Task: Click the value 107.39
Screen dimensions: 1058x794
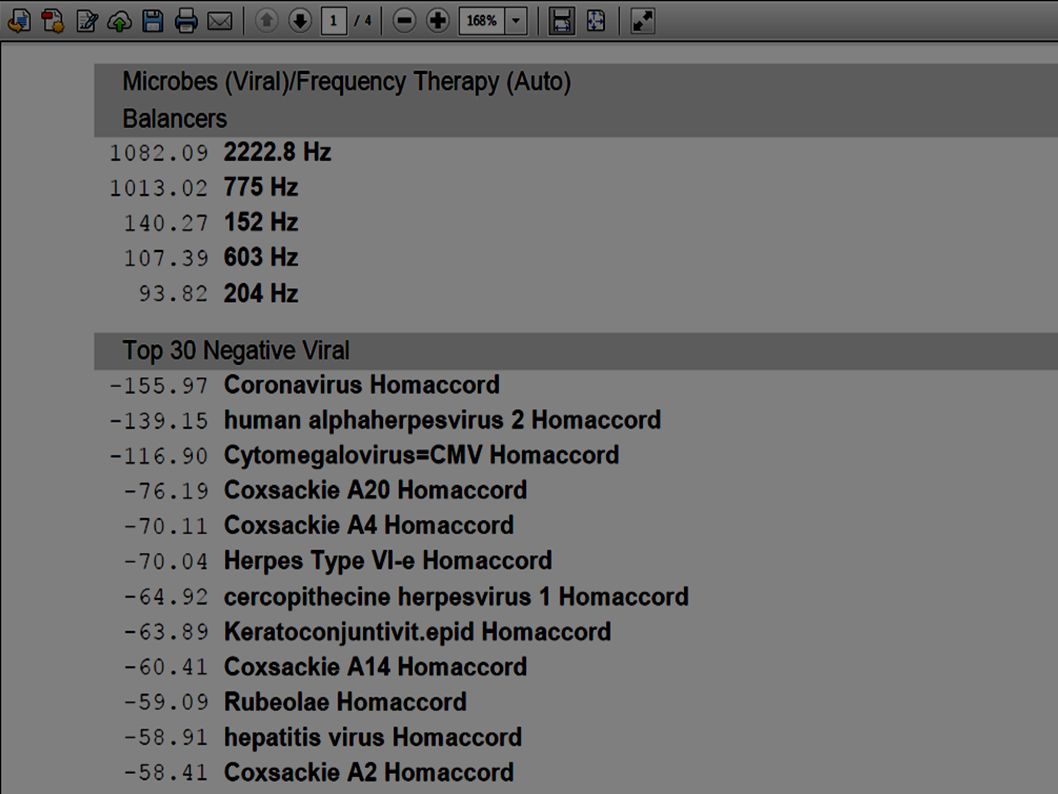Action: (166, 258)
